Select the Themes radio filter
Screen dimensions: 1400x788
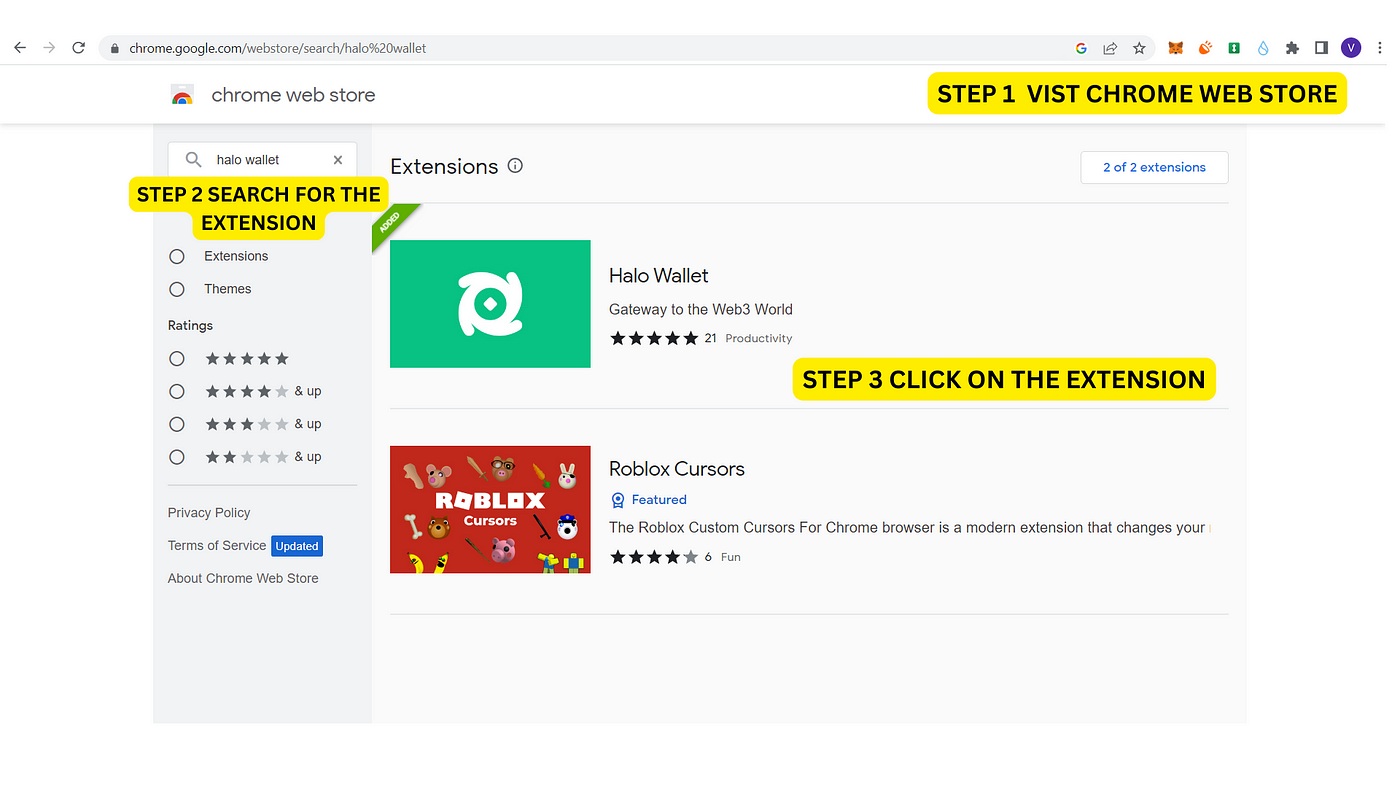(x=177, y=289)
